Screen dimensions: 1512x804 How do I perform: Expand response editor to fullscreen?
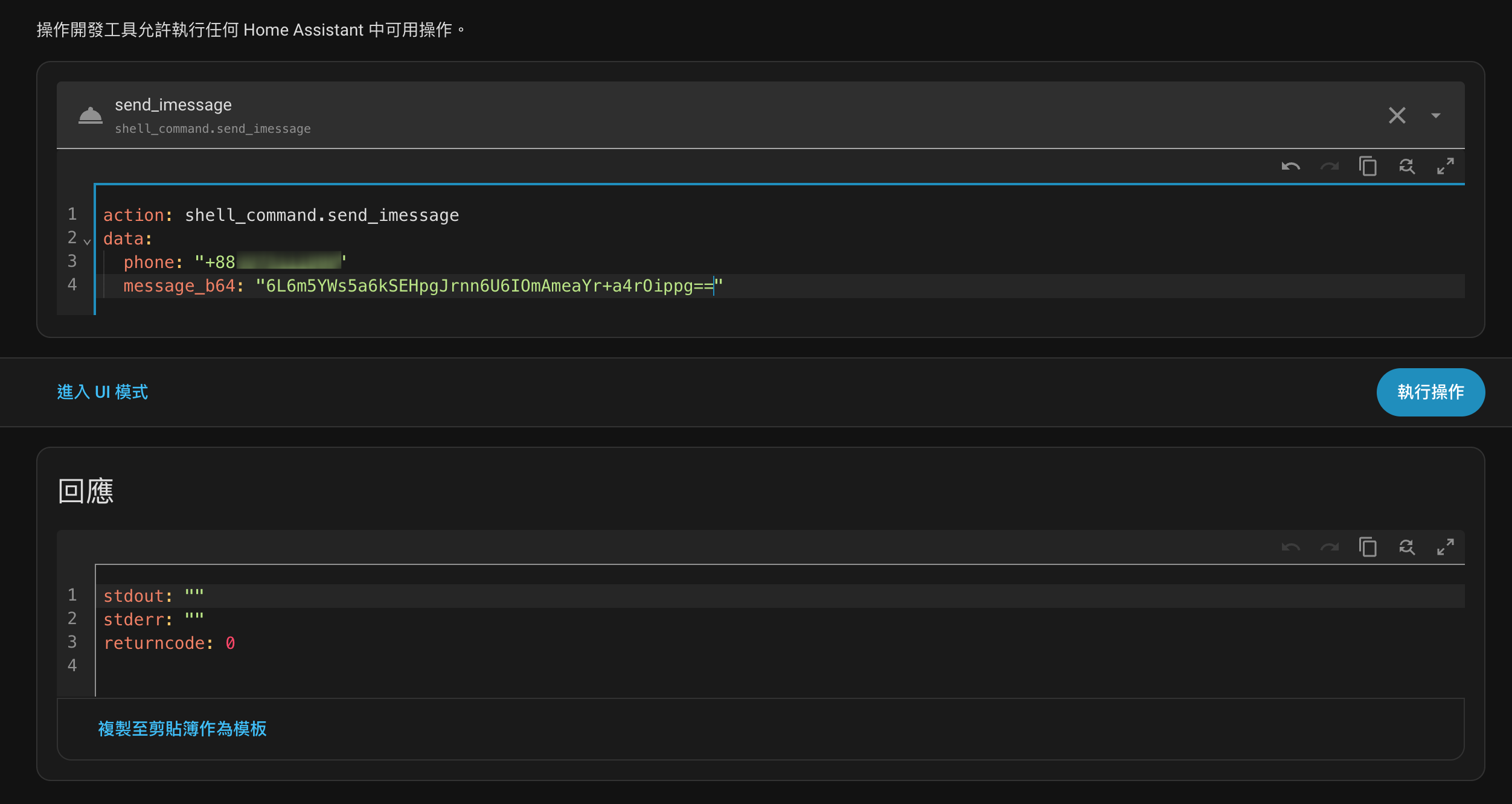tap(1445, 547)
